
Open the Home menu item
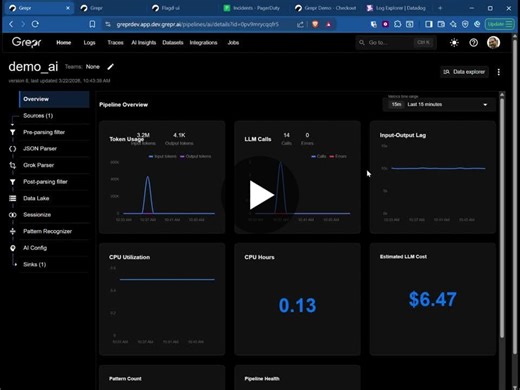pos(64,43)
